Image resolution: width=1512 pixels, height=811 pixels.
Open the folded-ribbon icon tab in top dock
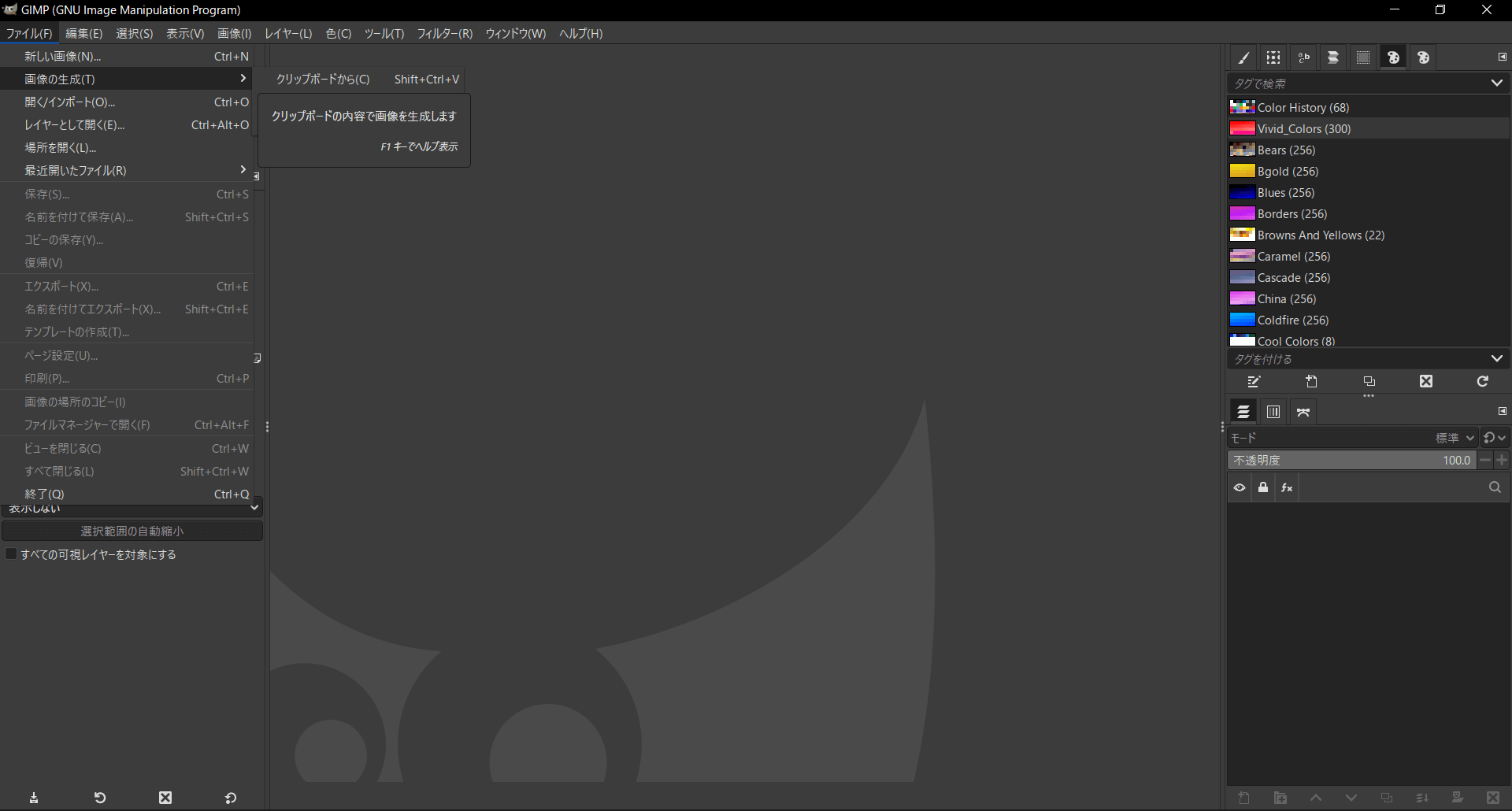pyautogui.click(x=1333, y=57)
